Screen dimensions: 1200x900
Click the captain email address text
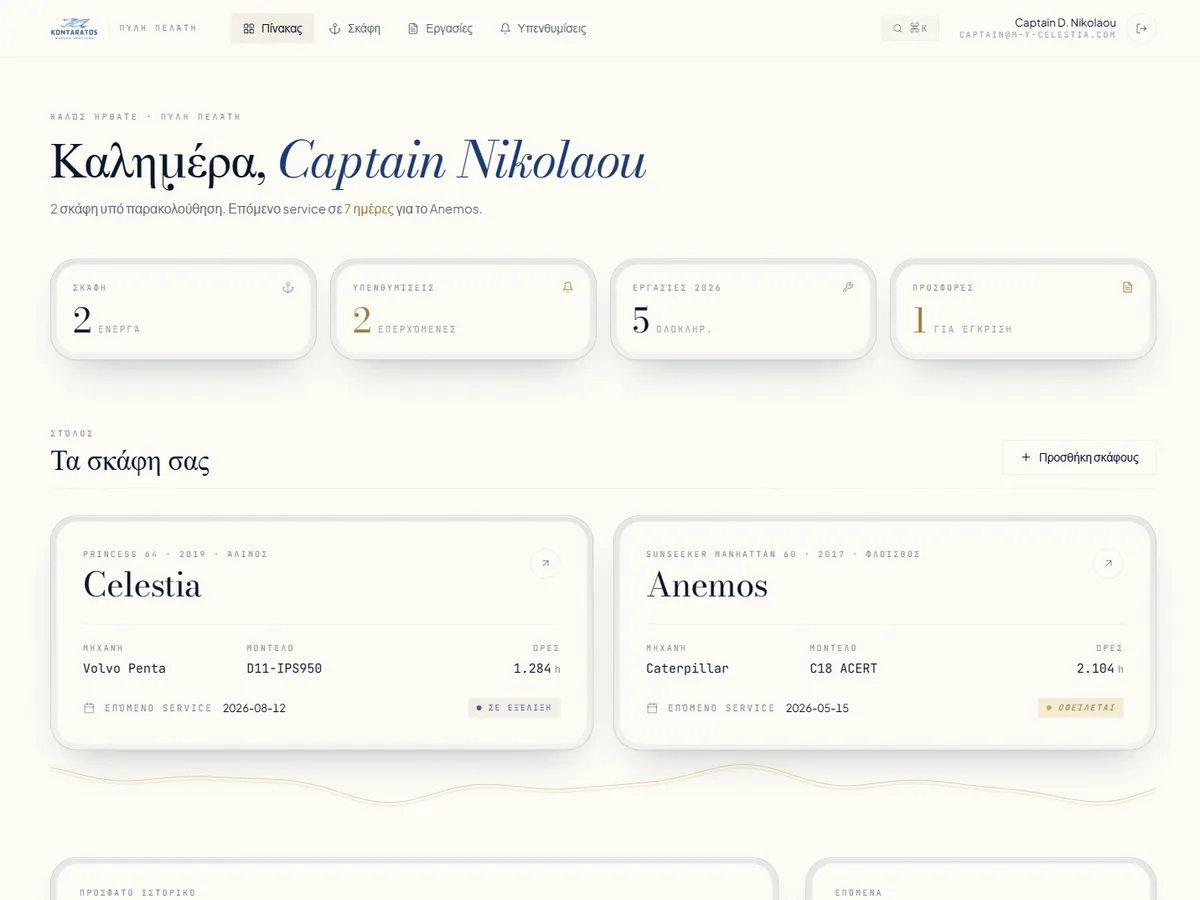coord(1037,35)
